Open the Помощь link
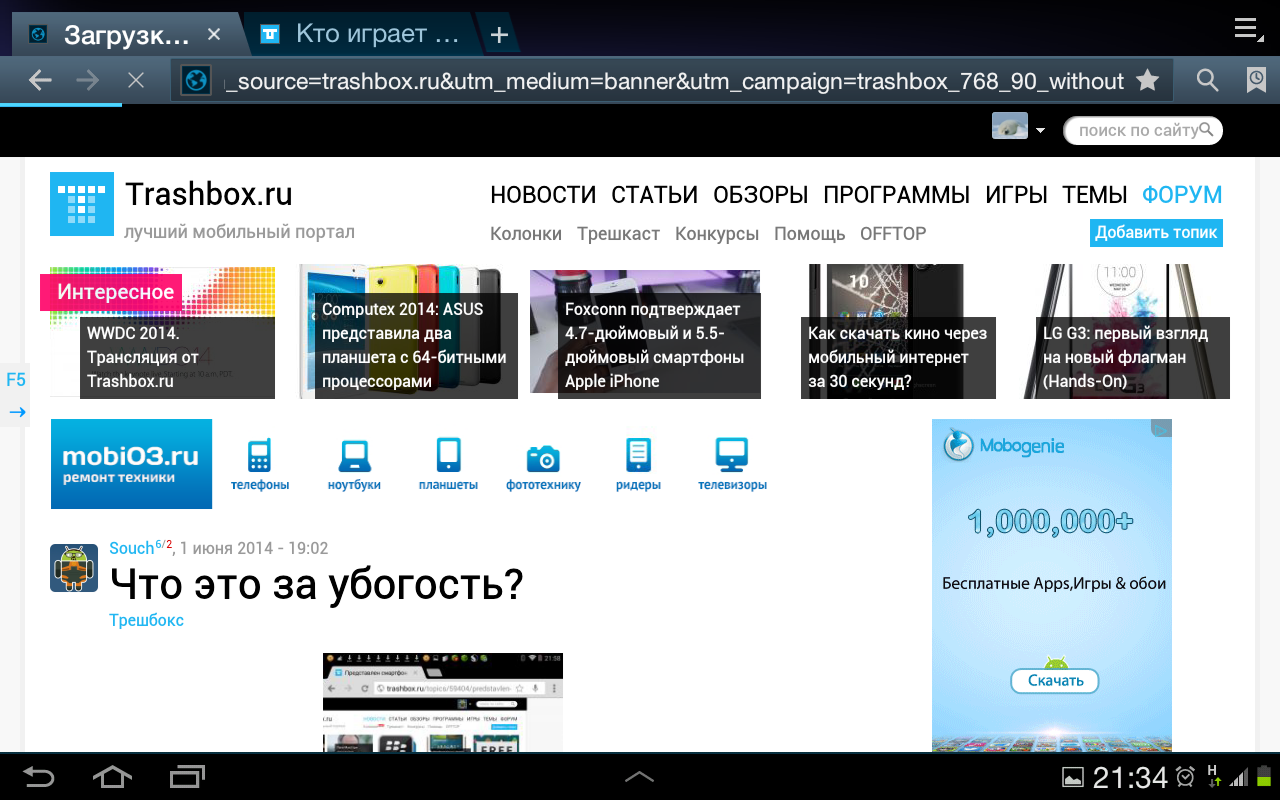This screenshot has width=1280, height=800. [810, 233]
